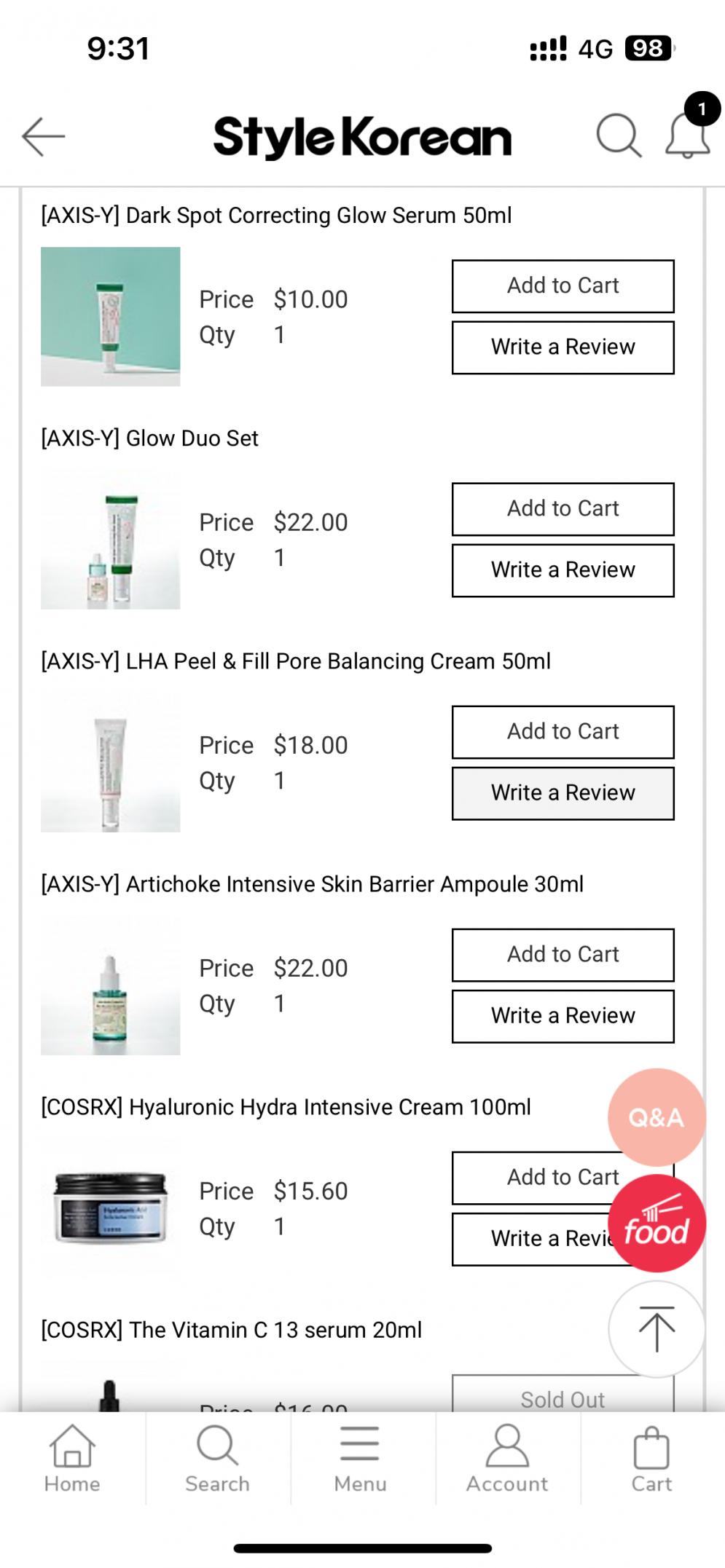
Task: Go to the Home tab
Action: (72, 1459)
